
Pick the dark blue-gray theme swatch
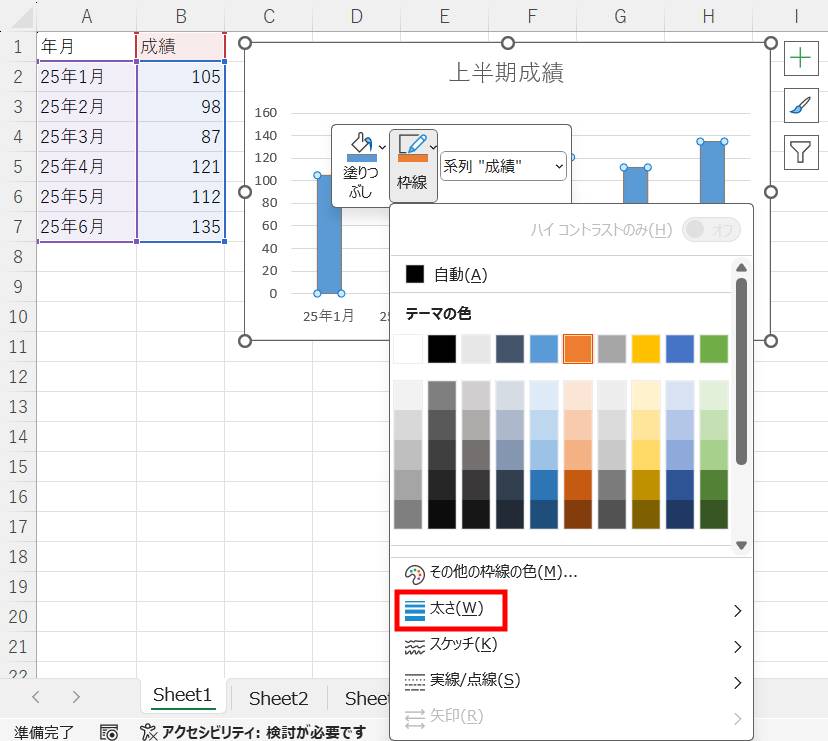tap(510, 349)
